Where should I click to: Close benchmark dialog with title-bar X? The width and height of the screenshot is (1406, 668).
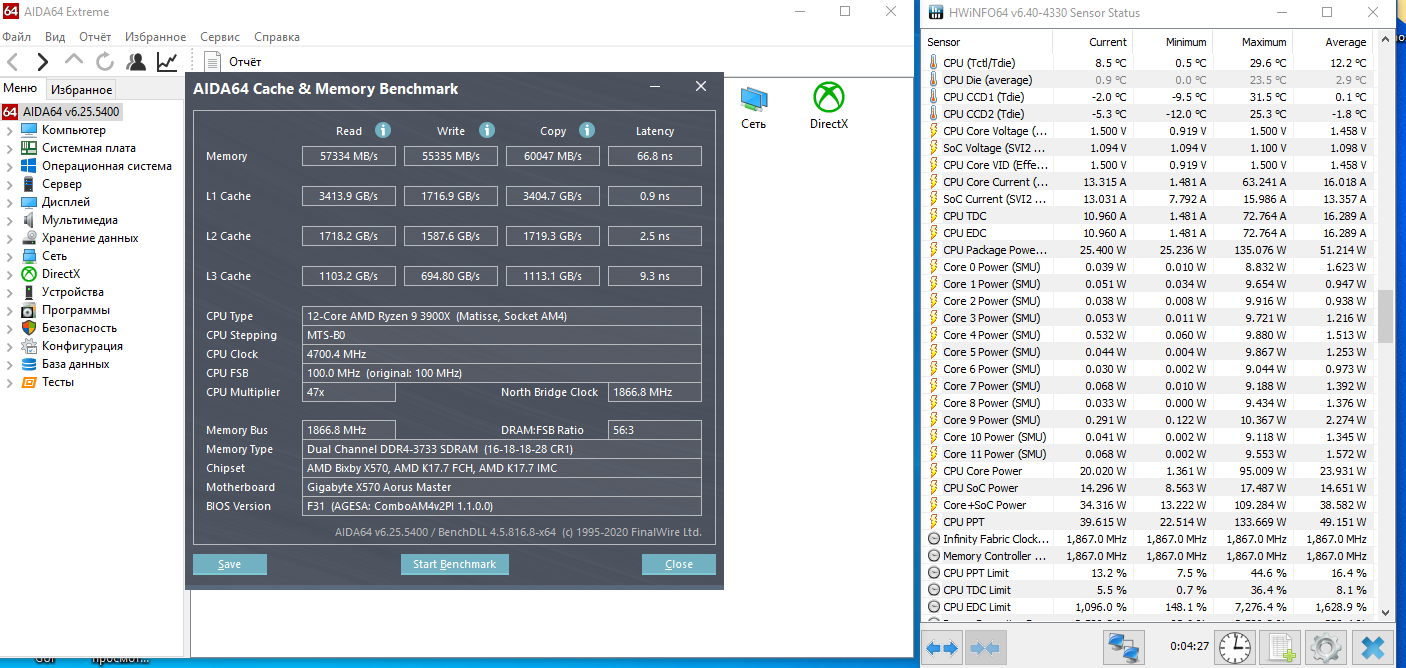click(x=701, y=87)
